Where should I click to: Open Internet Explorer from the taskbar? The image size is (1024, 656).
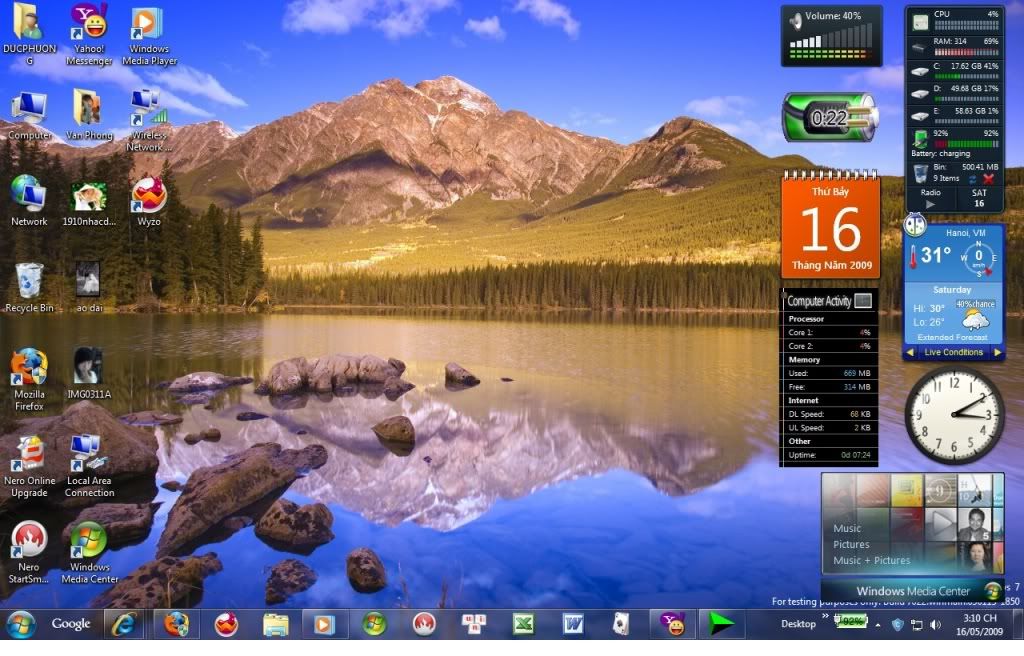tap(125, 625)
